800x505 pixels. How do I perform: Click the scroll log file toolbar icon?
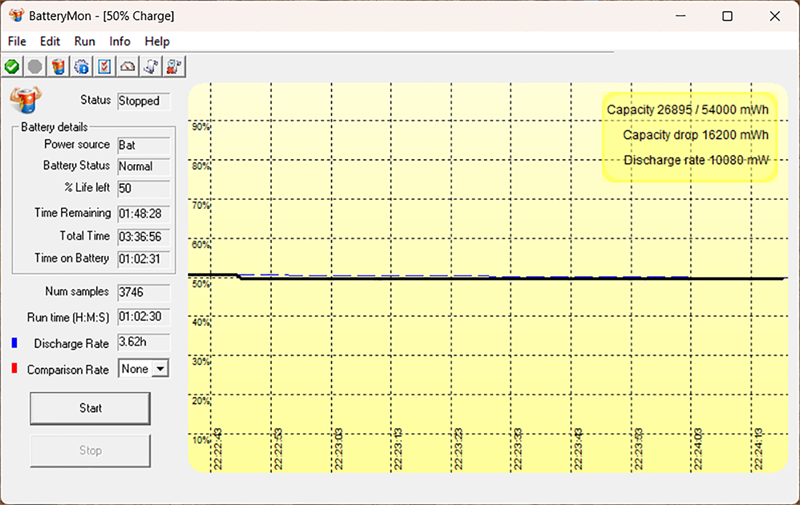[x=151, y=67]
